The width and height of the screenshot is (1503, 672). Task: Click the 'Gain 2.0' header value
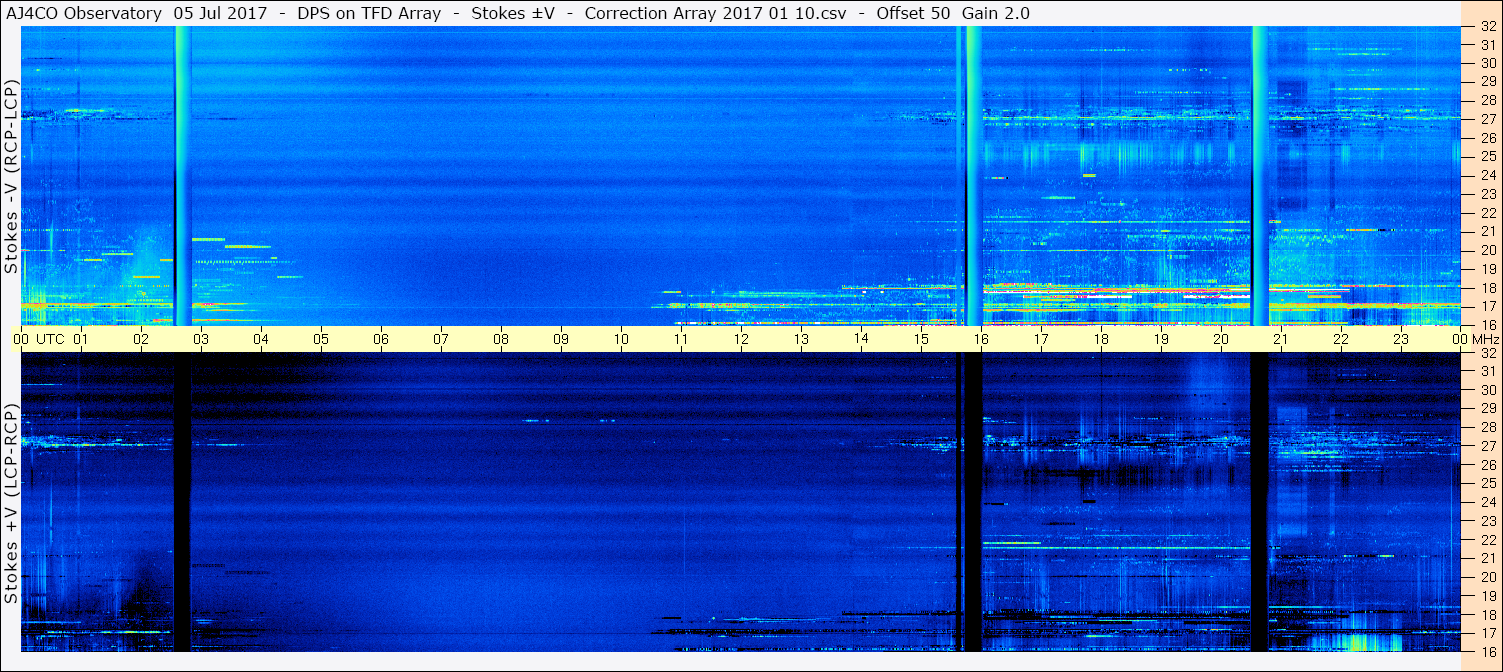[996, 13]
